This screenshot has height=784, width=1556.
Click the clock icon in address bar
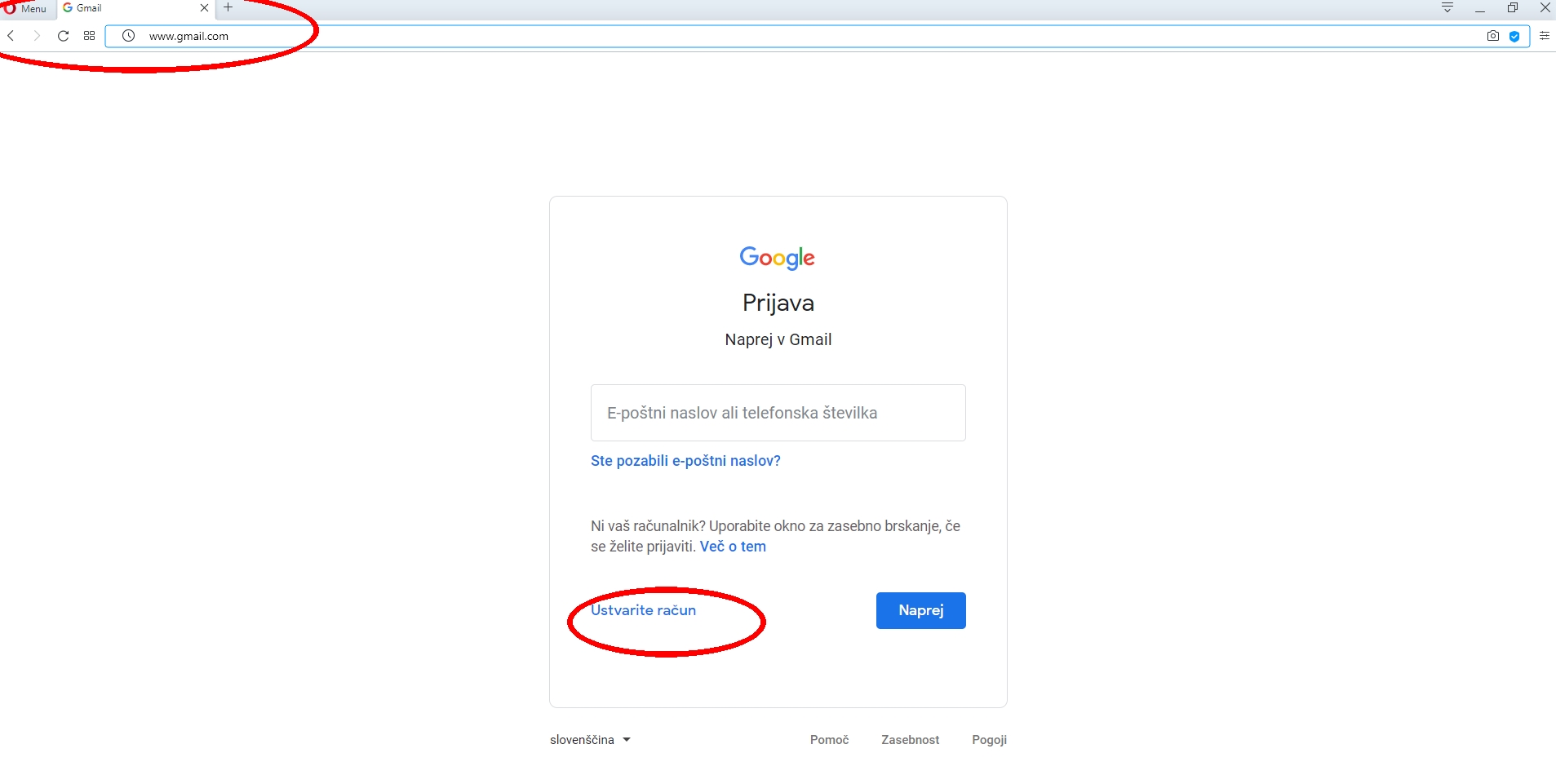tap(128, 36)
